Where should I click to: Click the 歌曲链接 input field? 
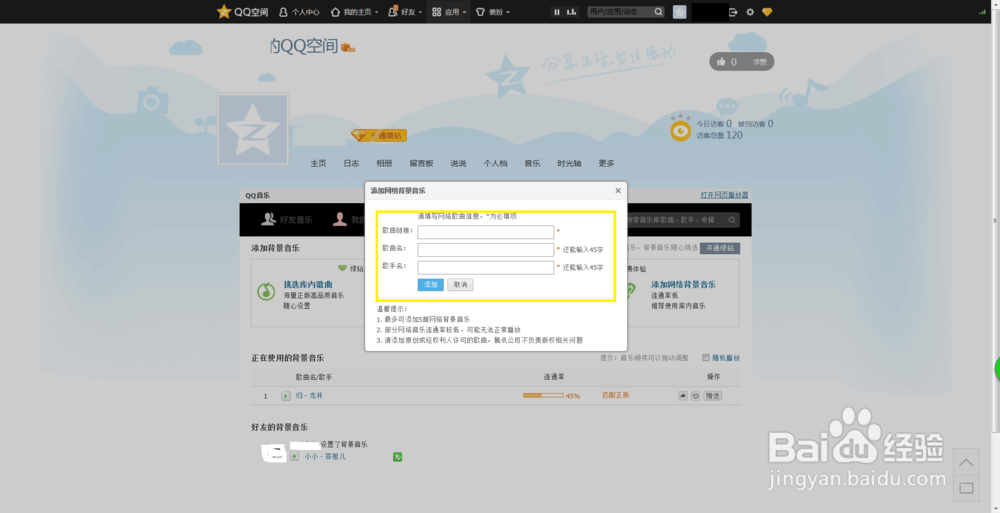pos(485,232)
